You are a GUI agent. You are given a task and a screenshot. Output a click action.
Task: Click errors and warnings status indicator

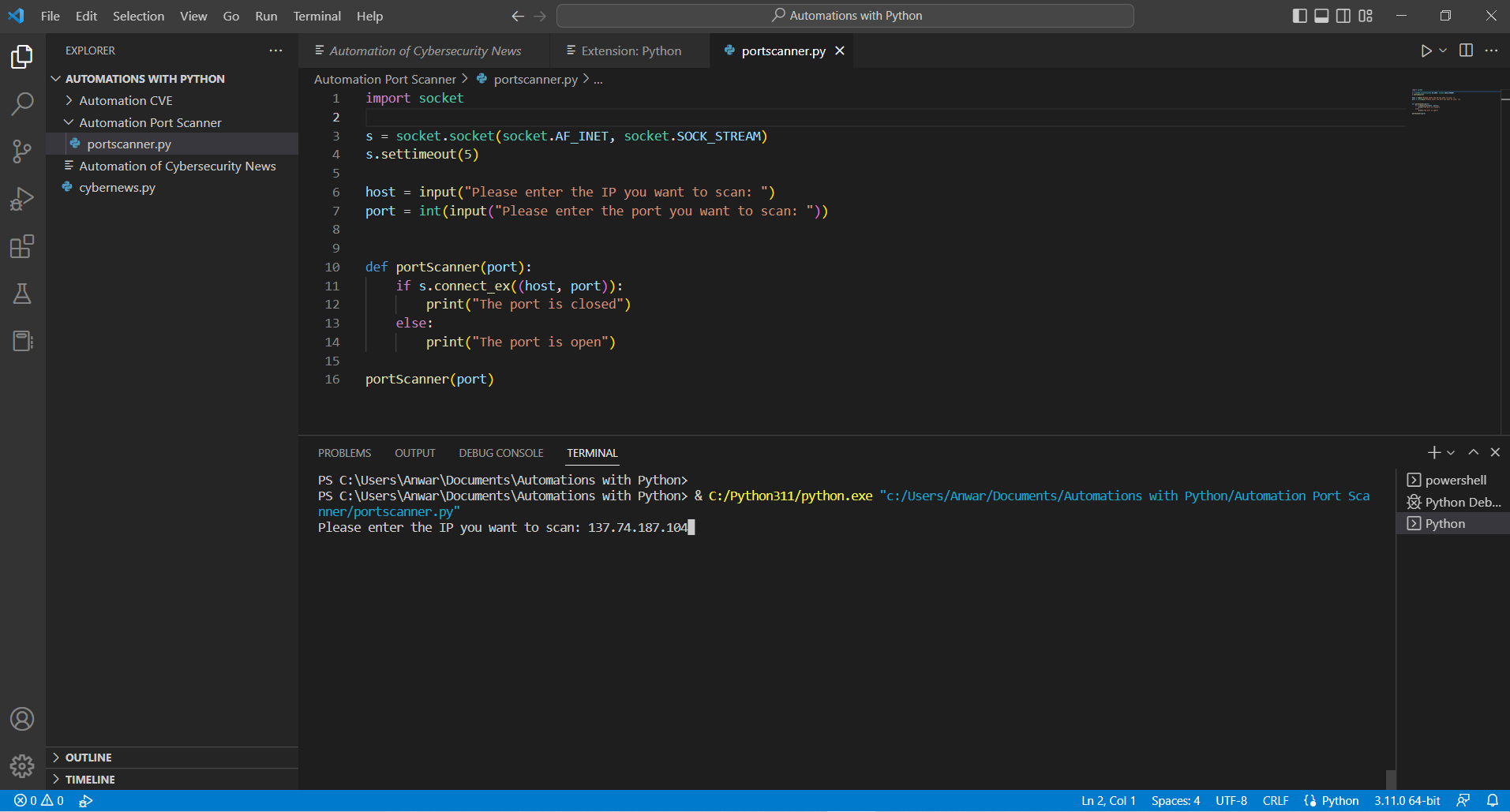pos(39,800)
